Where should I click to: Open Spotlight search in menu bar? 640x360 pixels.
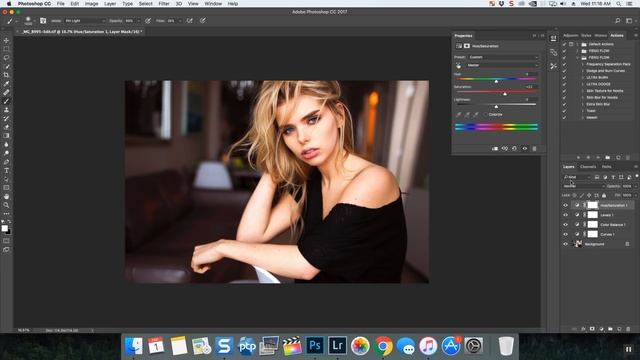(619, 4)
